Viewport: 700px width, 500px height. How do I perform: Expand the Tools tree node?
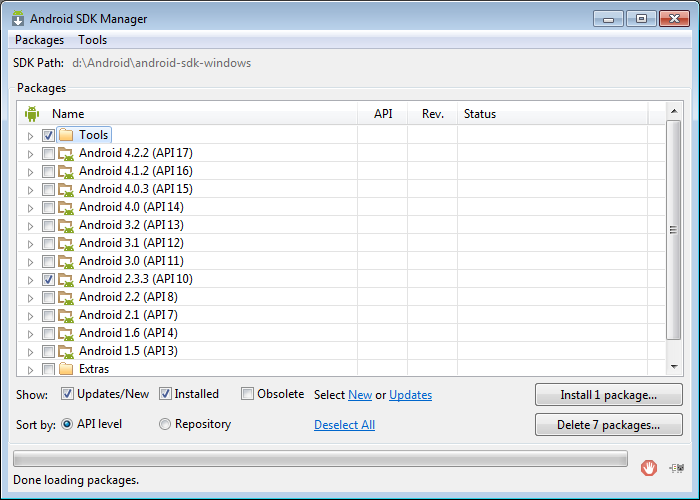[x=30, y=136]
